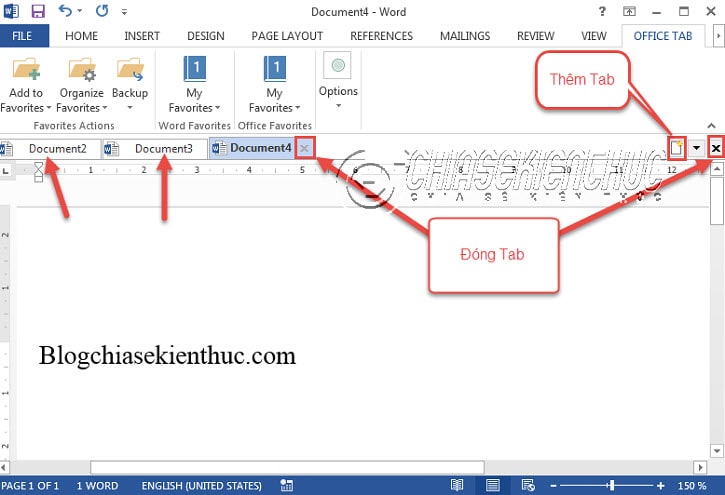
Task: Click ENGLISH (UNITED STATES) language indicator
Action: 202,486
